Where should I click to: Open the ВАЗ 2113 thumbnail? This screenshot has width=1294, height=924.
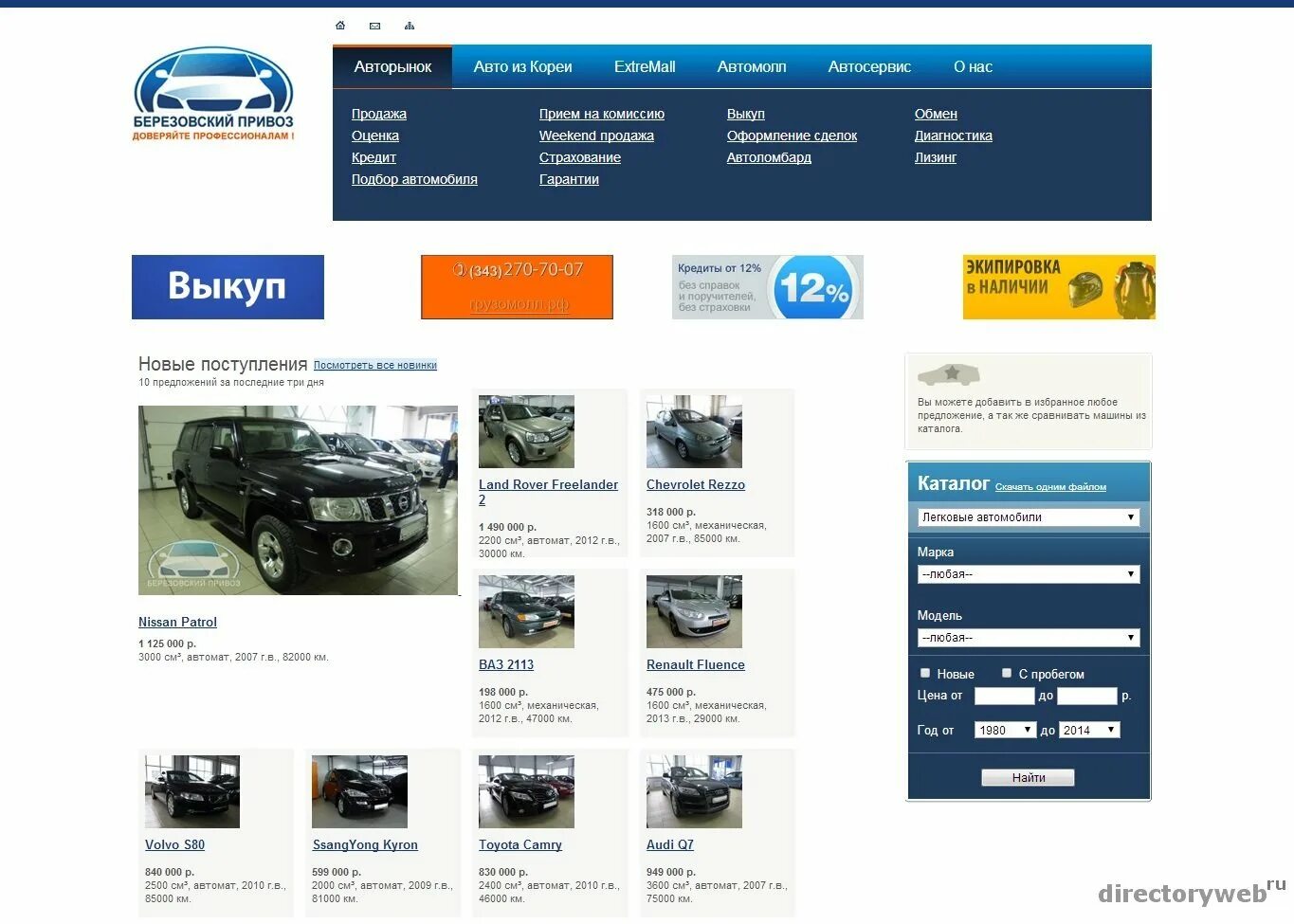point(526,611)
